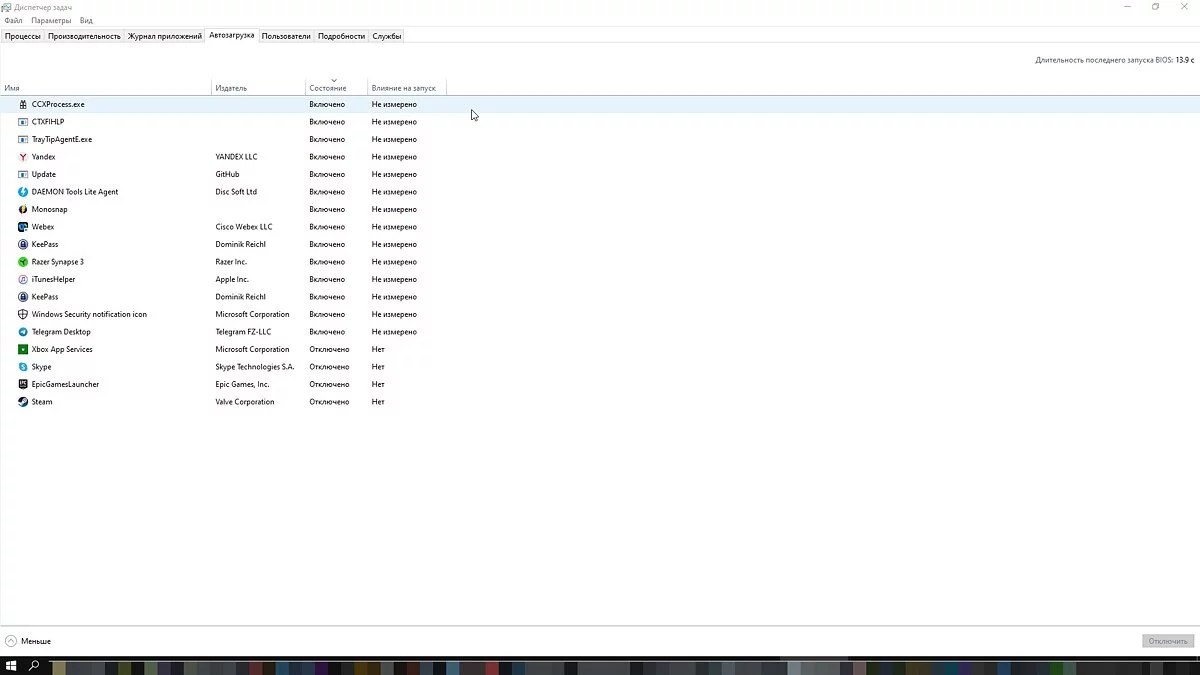This screenshot has height=675, width=1200.
Task: Open the Параметры menu
Action: (x=51, y=20)
